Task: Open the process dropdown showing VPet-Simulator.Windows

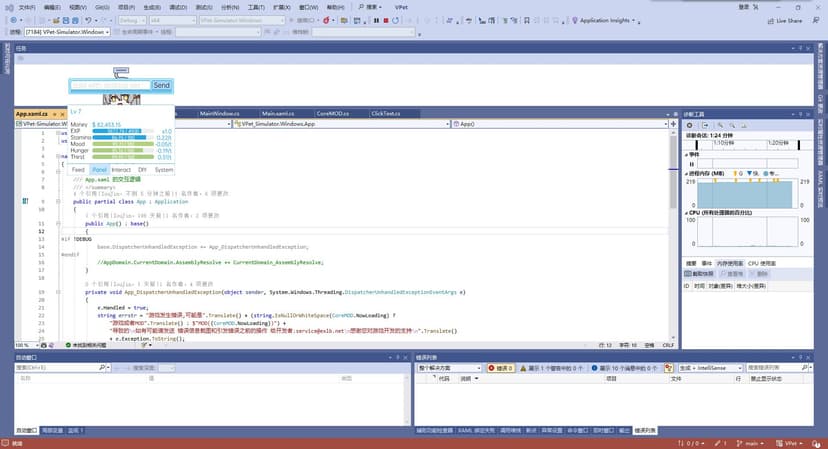Action: (x=67, y=32)
